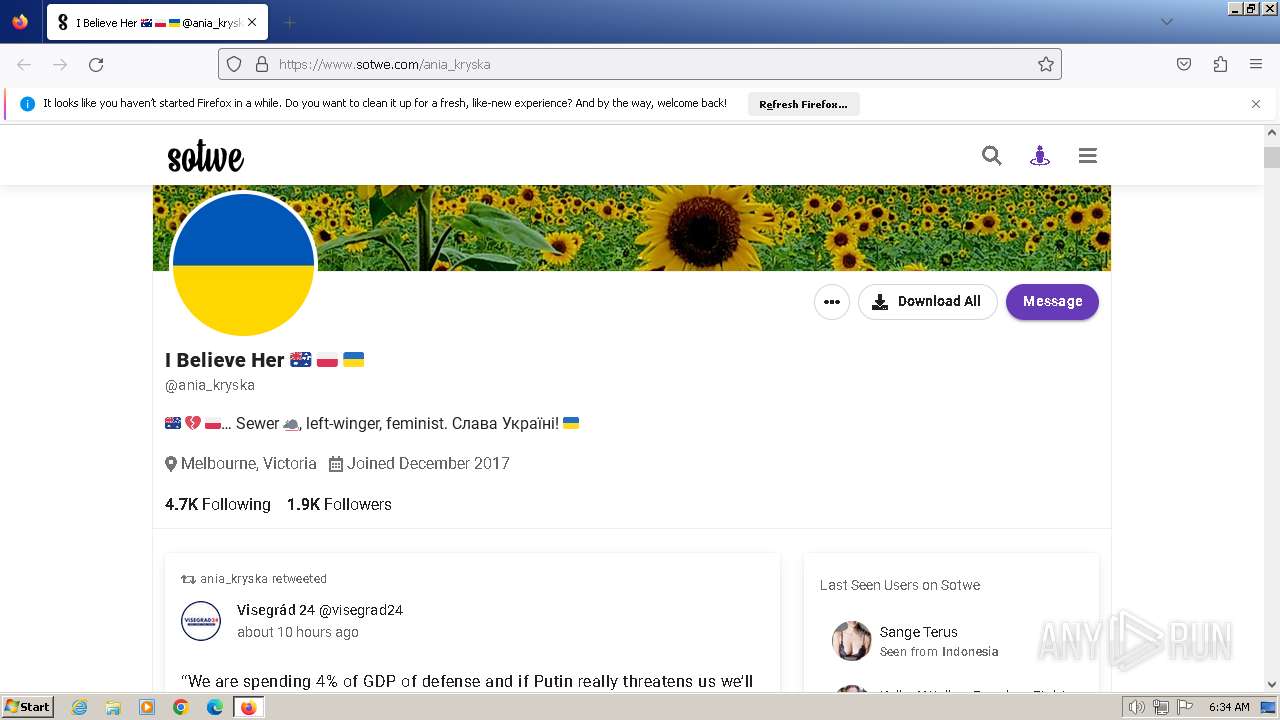Open File Explorer from taskbar
Viewport: 1280px width, 720px height.
coord(113,707)
